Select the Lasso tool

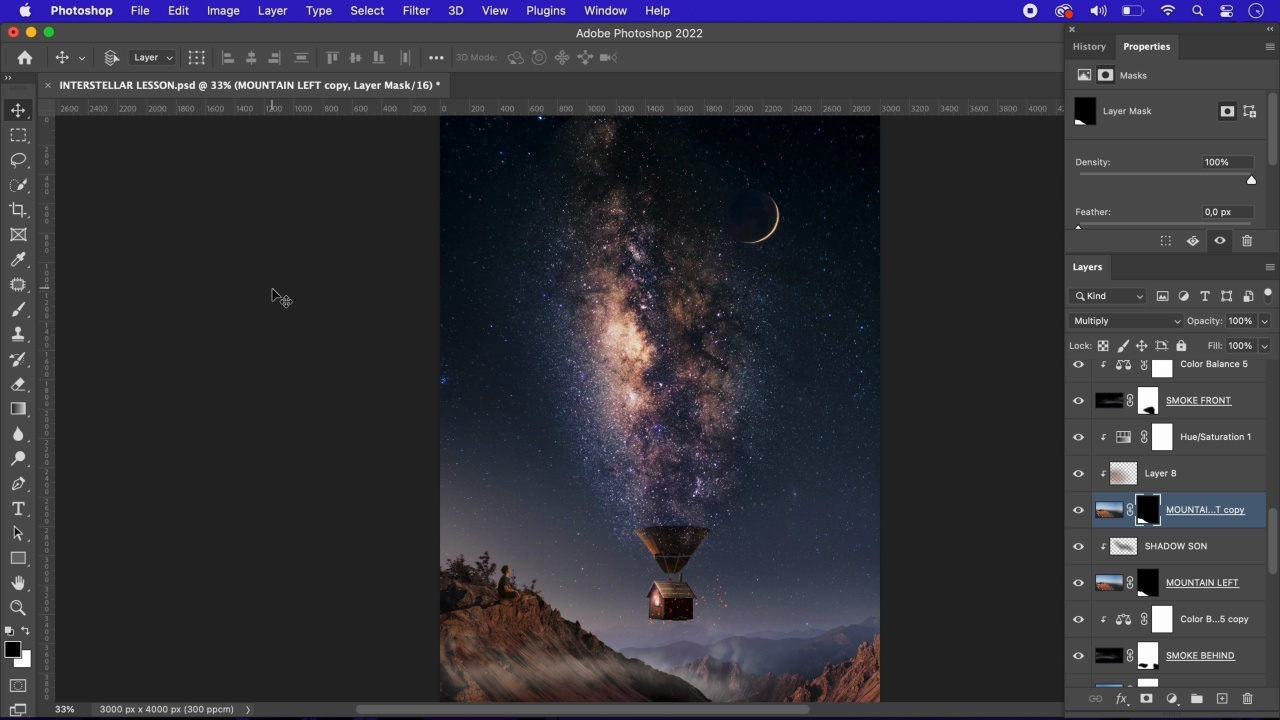point(18,160)
